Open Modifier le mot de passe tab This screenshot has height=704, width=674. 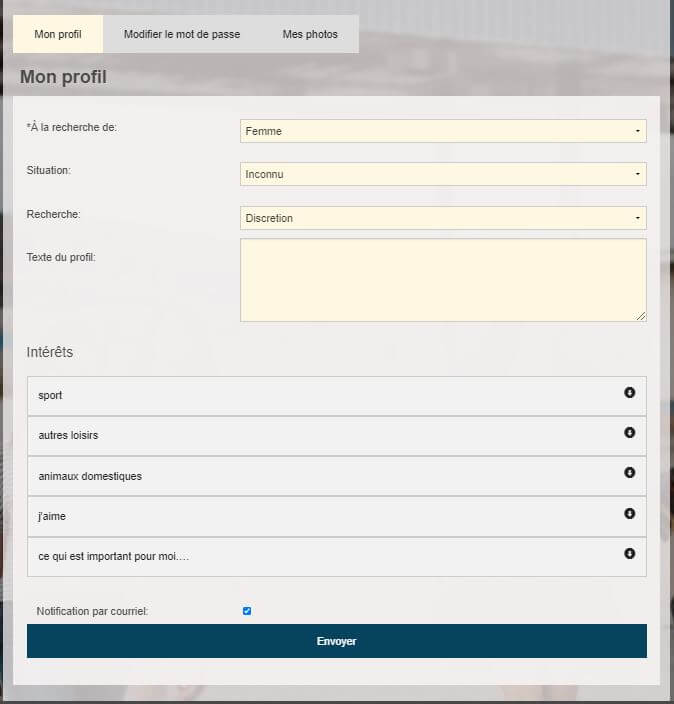click(182, 34)
